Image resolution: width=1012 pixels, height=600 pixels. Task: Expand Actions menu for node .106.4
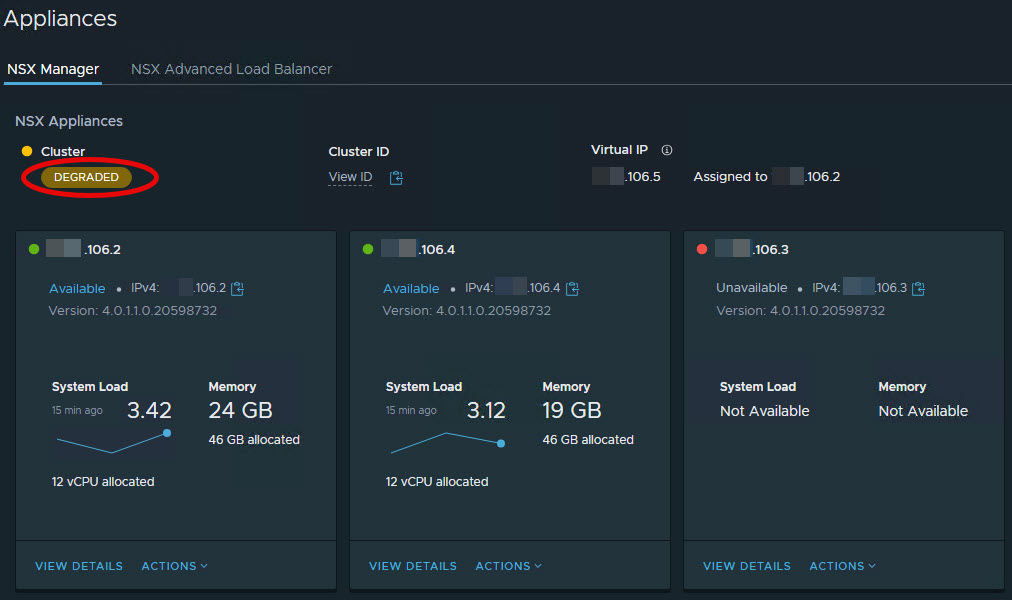(x=509, y=566)
